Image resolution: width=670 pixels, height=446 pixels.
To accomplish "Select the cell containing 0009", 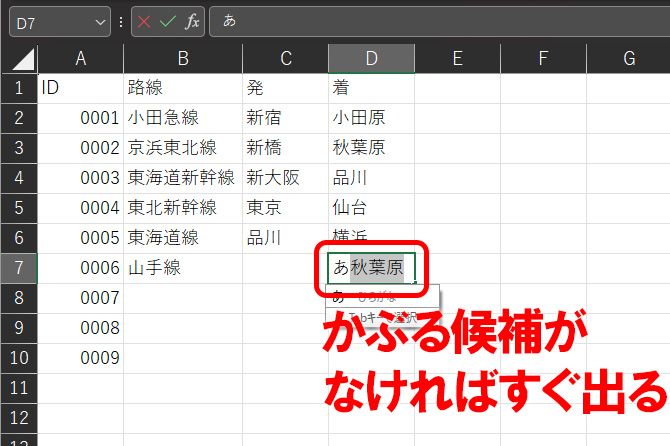I will [80, 358].
